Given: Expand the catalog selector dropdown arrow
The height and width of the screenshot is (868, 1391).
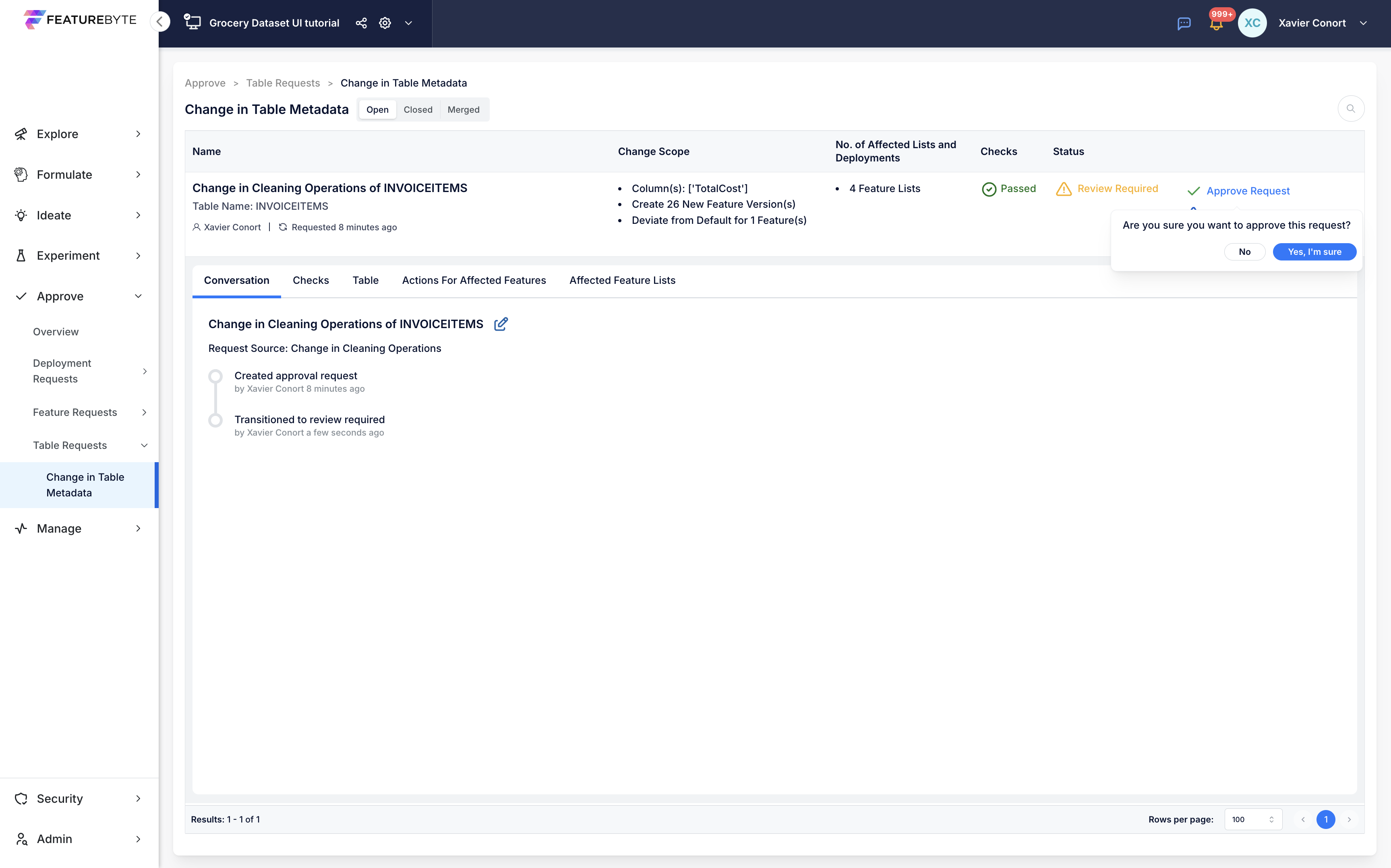Looking at the screenshot, I should pyautogui.click(x=409, y=23).
